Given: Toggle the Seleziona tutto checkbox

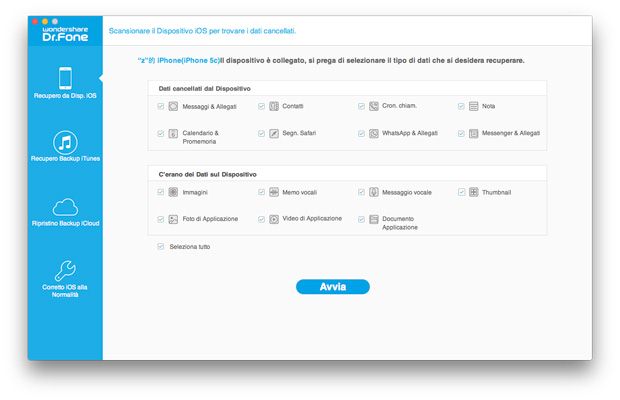Looking at the screenshot, I should (x=160, y=246).
